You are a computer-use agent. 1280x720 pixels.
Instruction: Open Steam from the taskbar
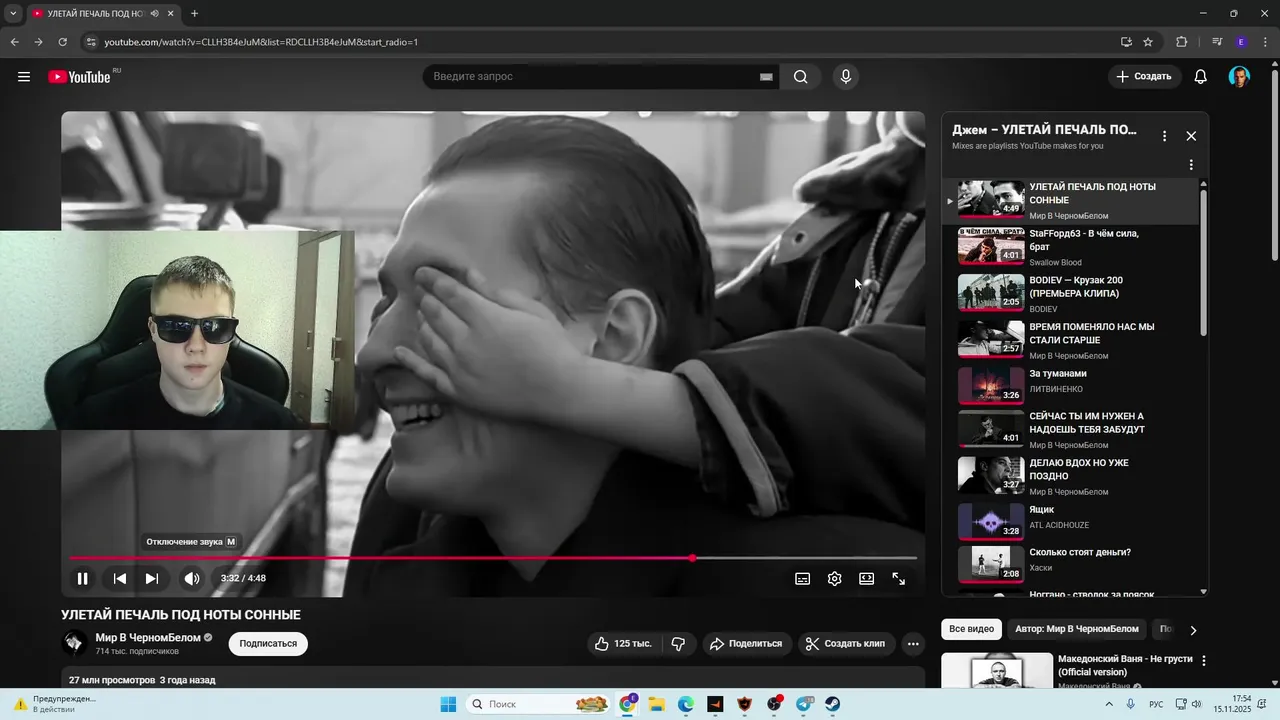pyautogui.click(x=833, y=704)
